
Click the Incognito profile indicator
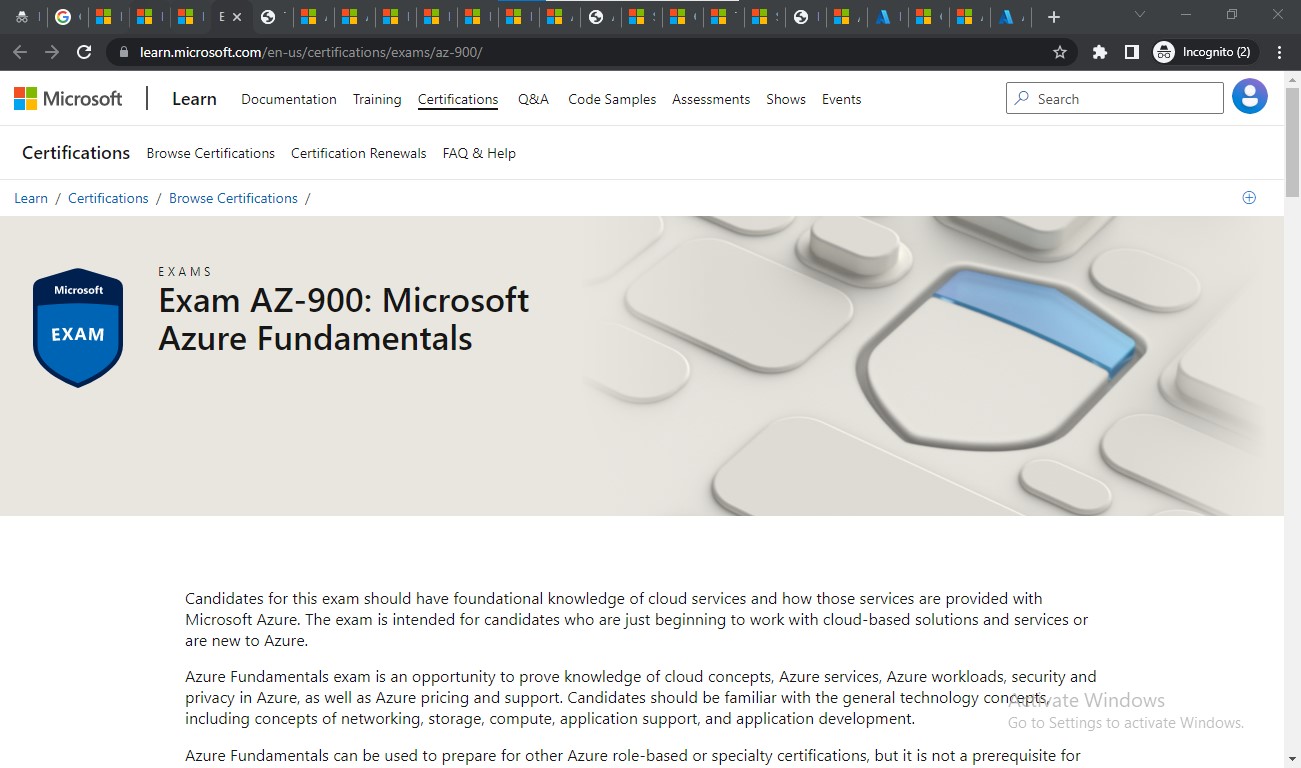[x=1204, y=52]
